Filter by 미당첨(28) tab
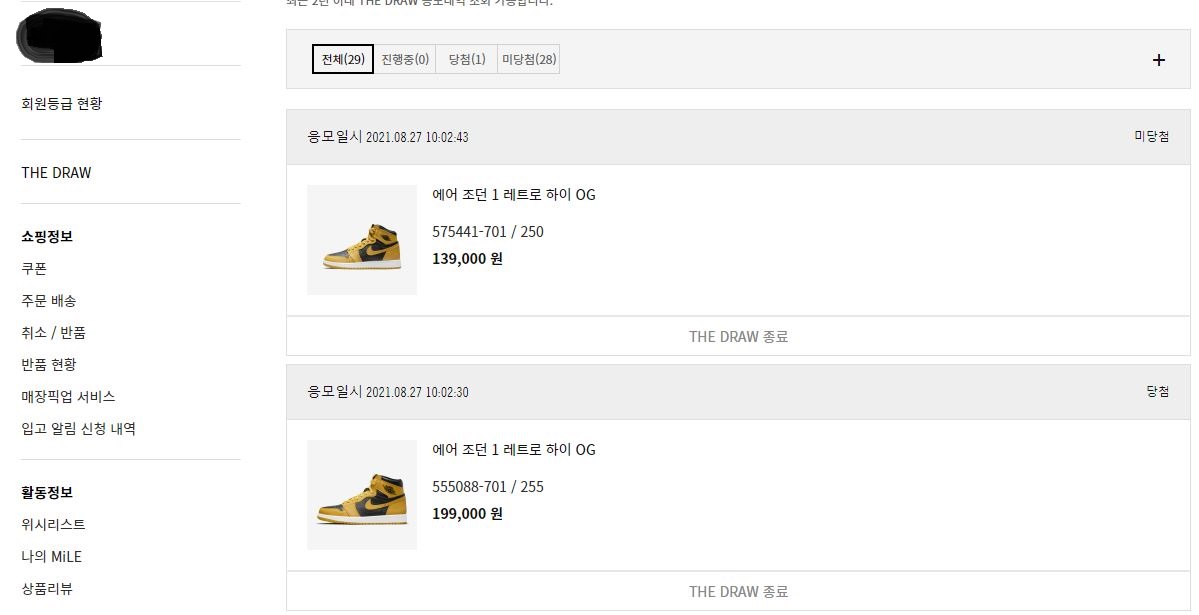This screenshot has width=1199, height=615. point(529,59)
